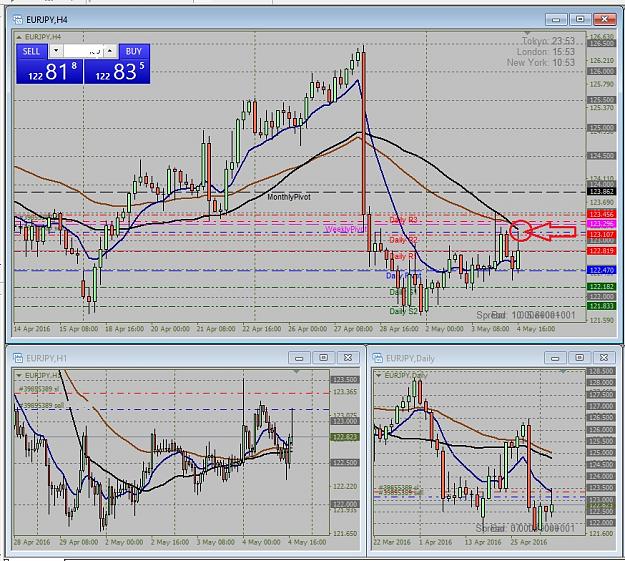Click the 123.365 price label on H1 axis
Viewport: 625px width, 561px height.
[x=345, y=392]
